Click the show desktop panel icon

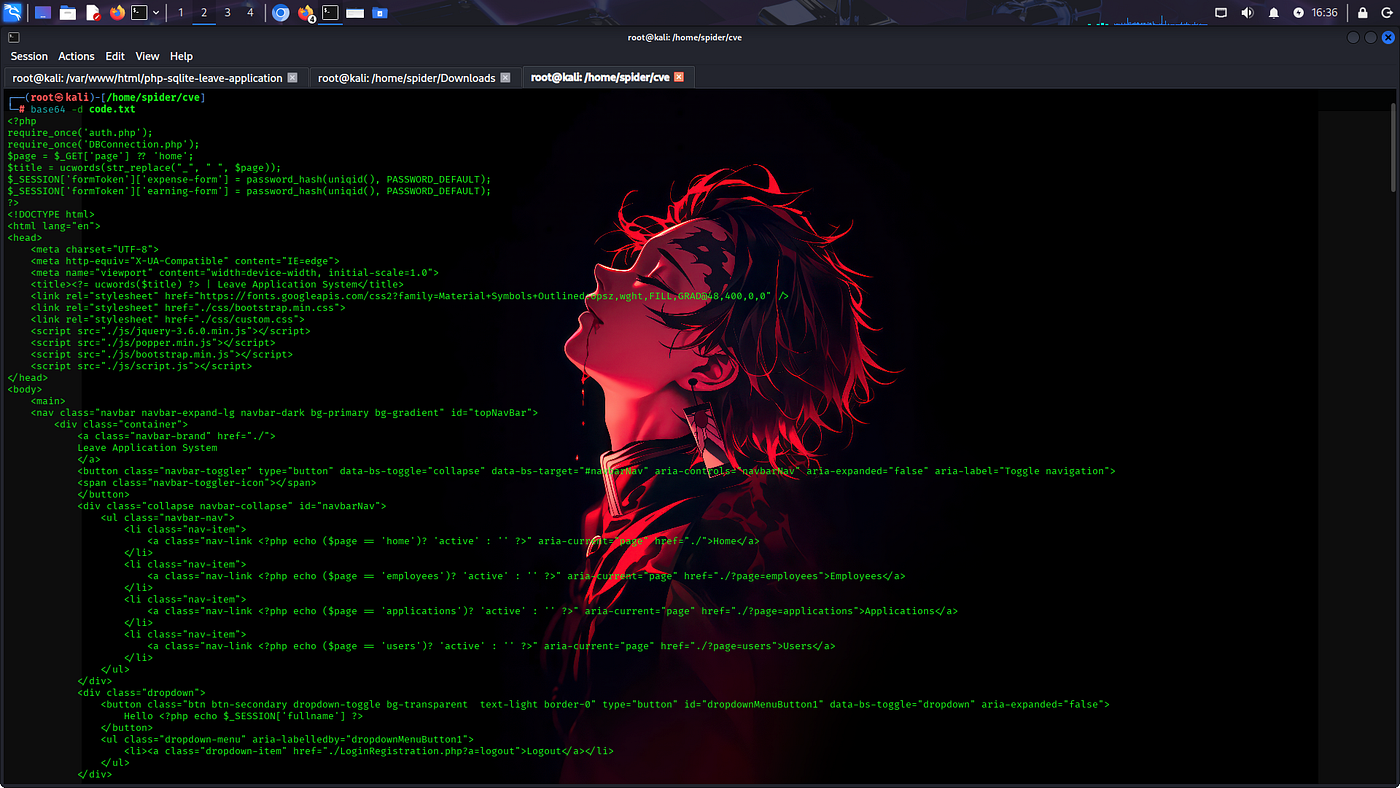click(x=43, y=13)
